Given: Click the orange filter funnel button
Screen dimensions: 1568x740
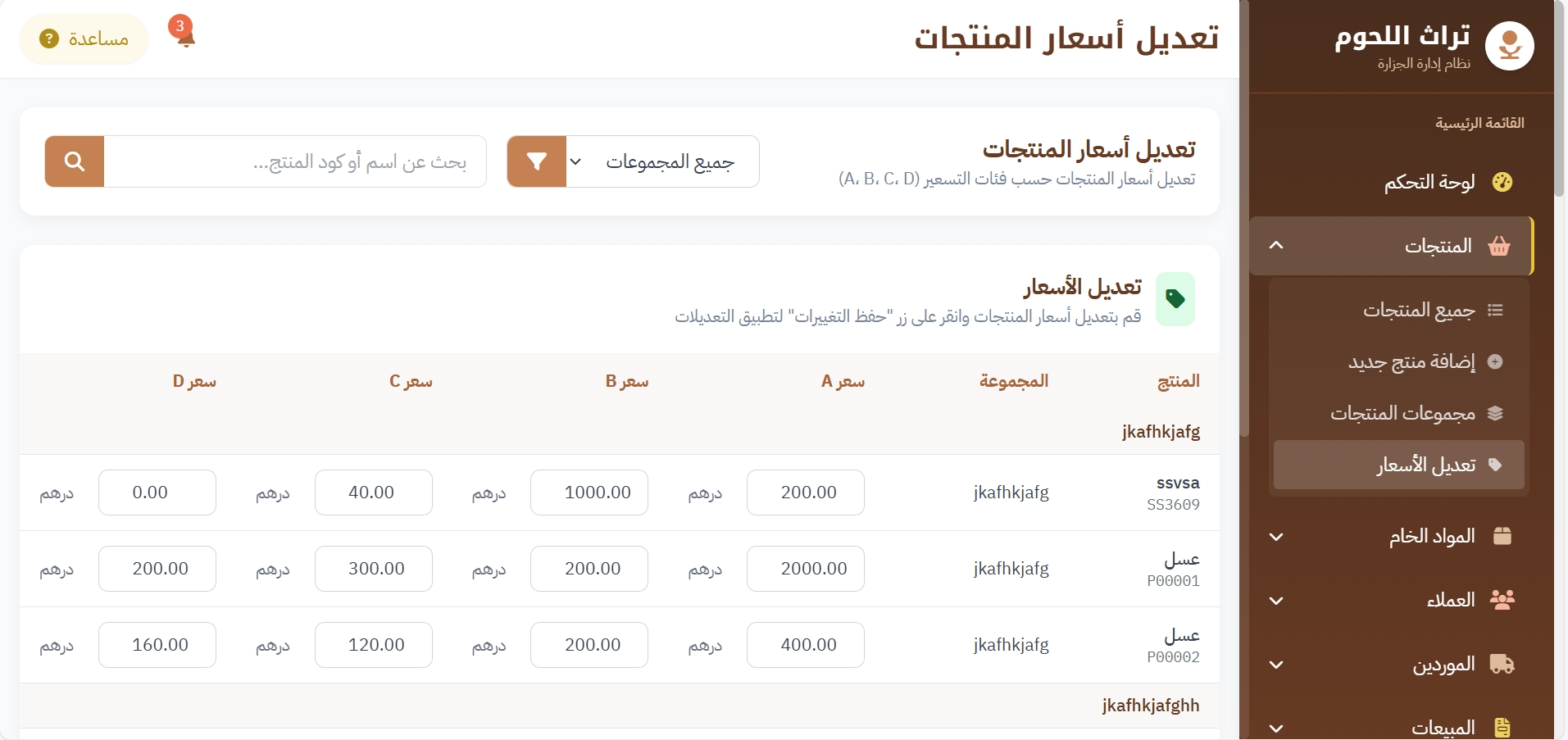Looking at the screenshot, I should tap(537, 161).
